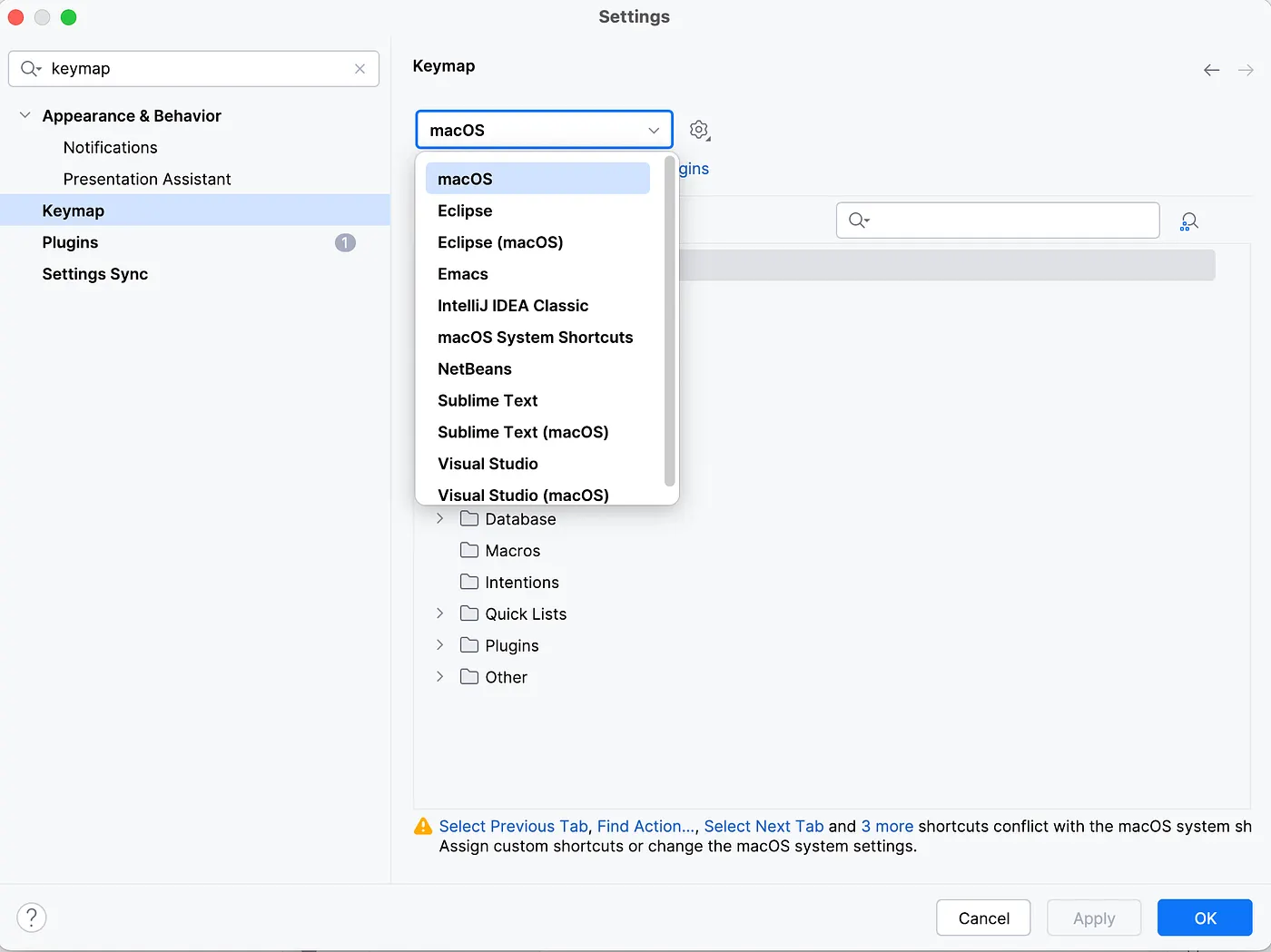This screenshot has height=952, width=1271.
Task: Click the Macros folder icon
Action: [468, 550]
